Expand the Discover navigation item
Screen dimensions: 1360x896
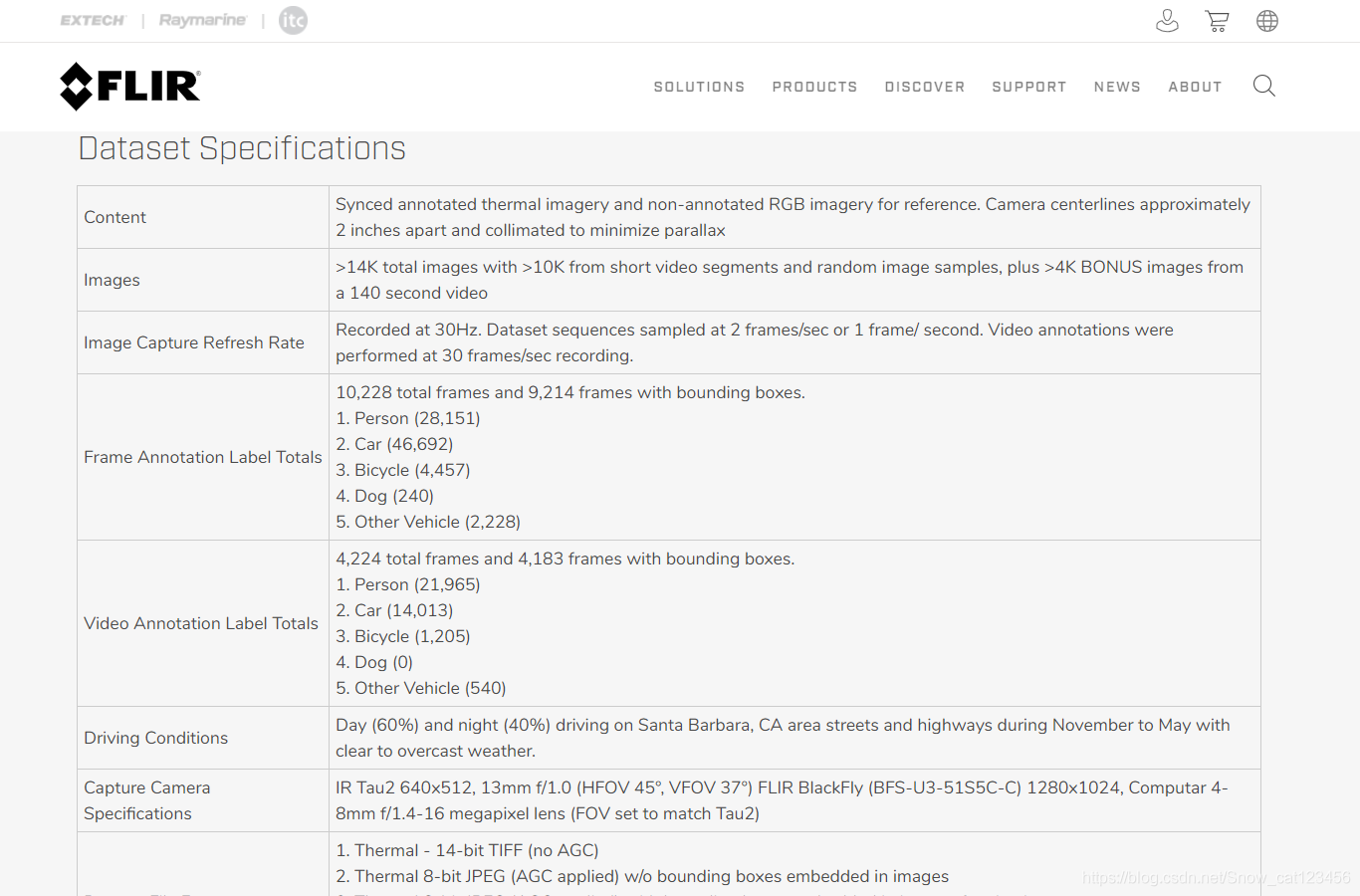[924, 88]
